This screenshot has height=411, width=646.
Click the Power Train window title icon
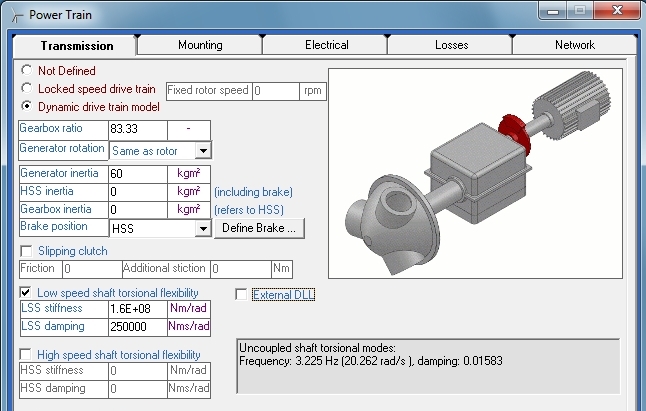[15, 14]
